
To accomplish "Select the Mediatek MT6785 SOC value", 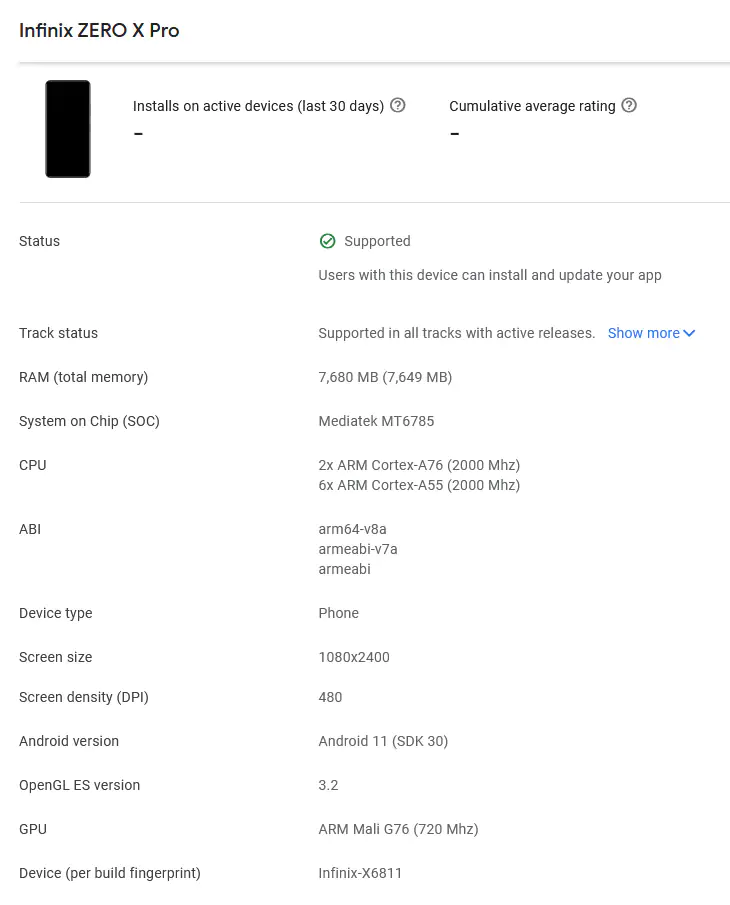I will tap(376, 421).
